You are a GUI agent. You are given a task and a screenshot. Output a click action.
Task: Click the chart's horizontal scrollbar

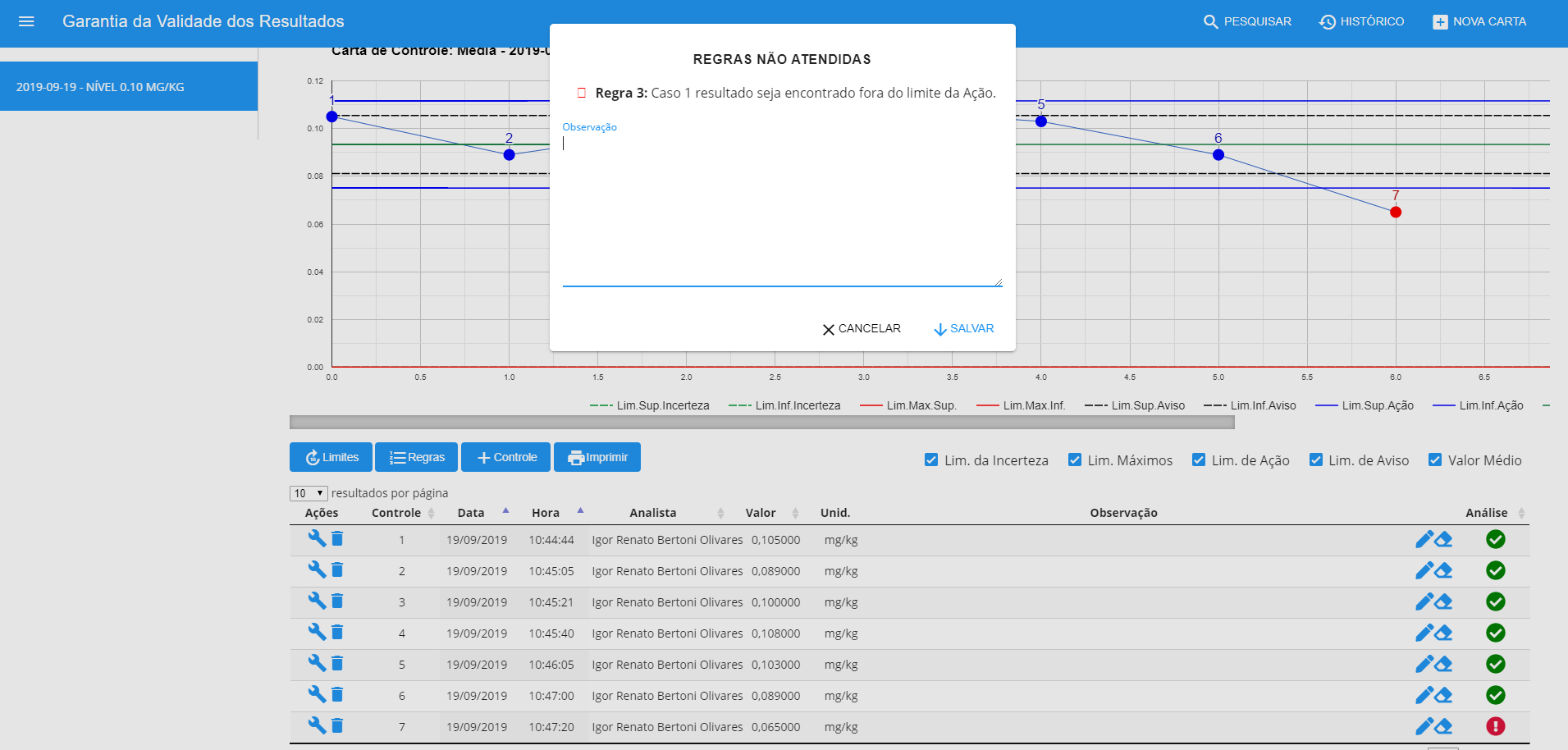[x=761, y=423]
